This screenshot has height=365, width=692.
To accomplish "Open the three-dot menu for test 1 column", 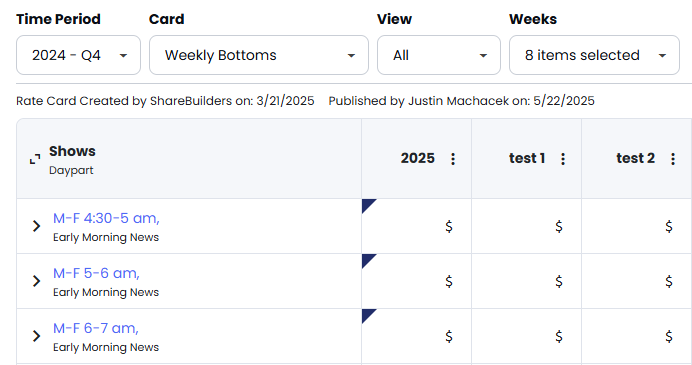I will (x=563, y=158).
